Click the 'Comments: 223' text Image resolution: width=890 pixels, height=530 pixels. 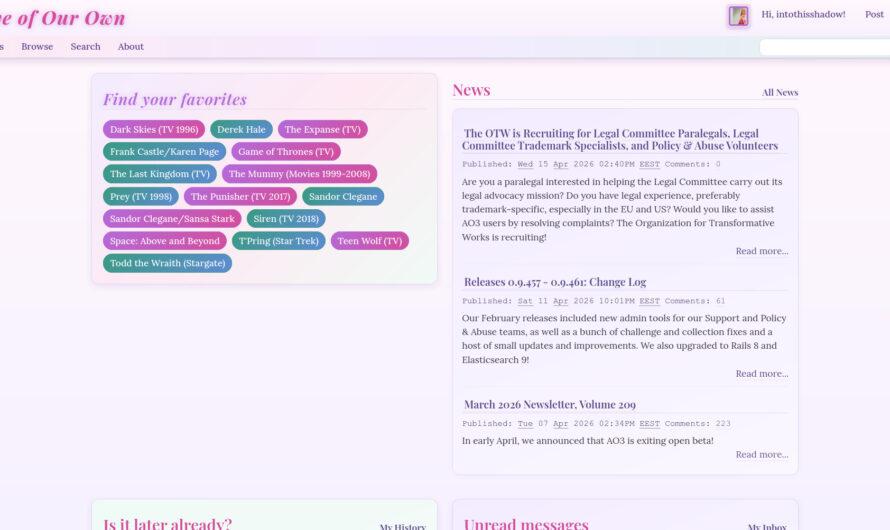point(698,423)
